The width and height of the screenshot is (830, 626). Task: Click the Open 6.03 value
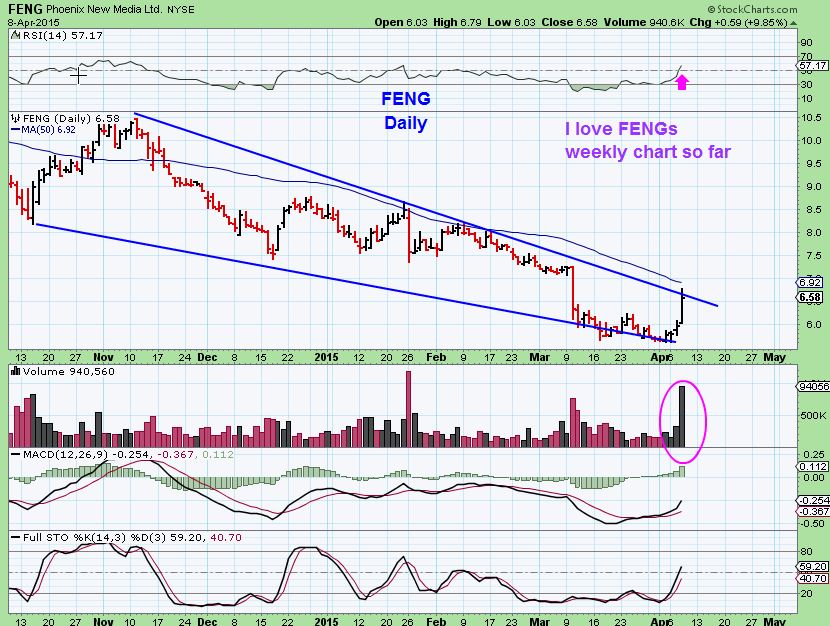click(400, 22)
